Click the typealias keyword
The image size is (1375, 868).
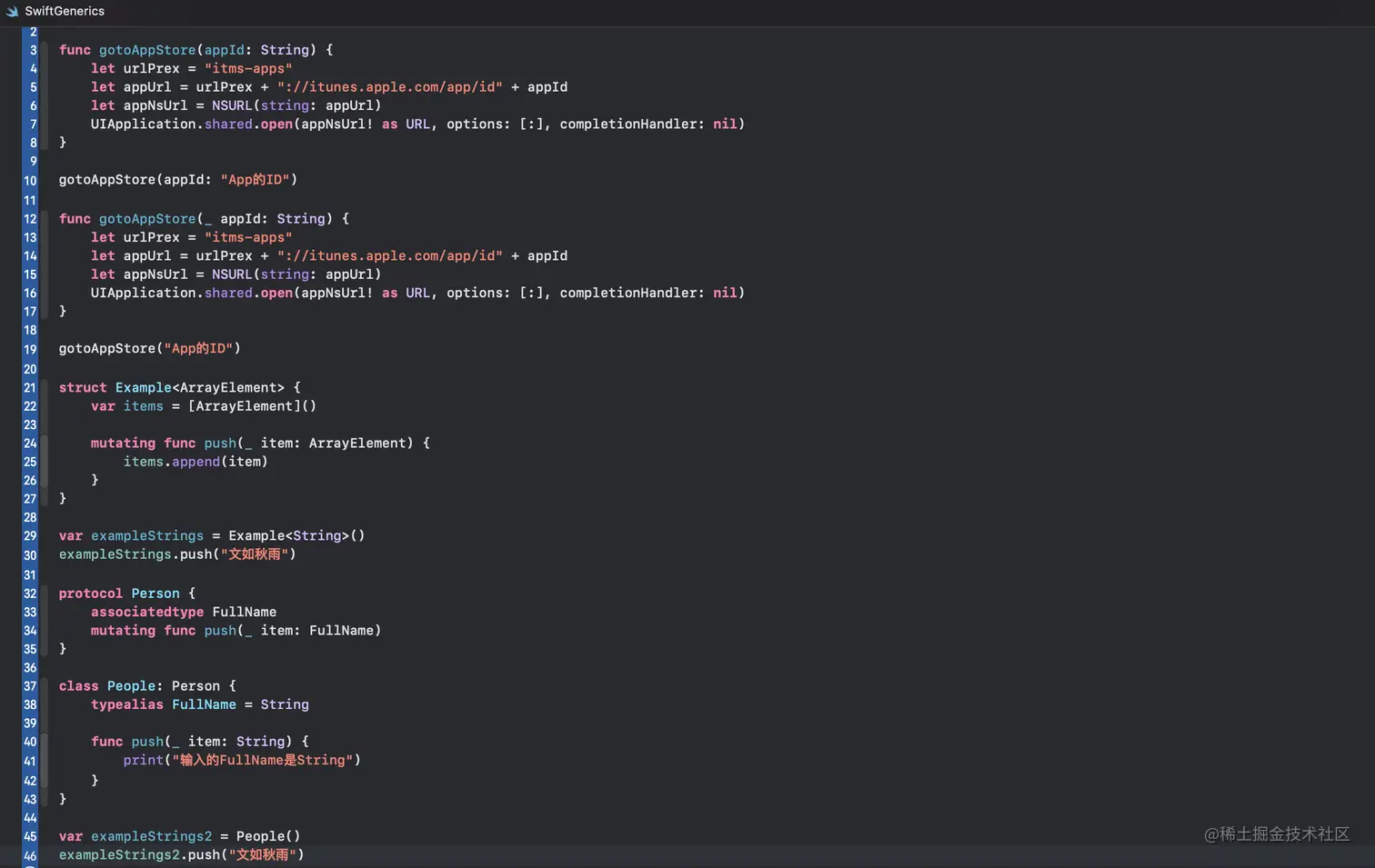(127, 705)
